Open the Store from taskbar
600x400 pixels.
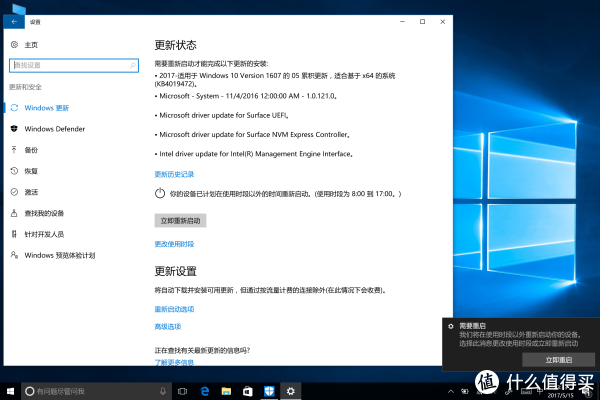248,391
